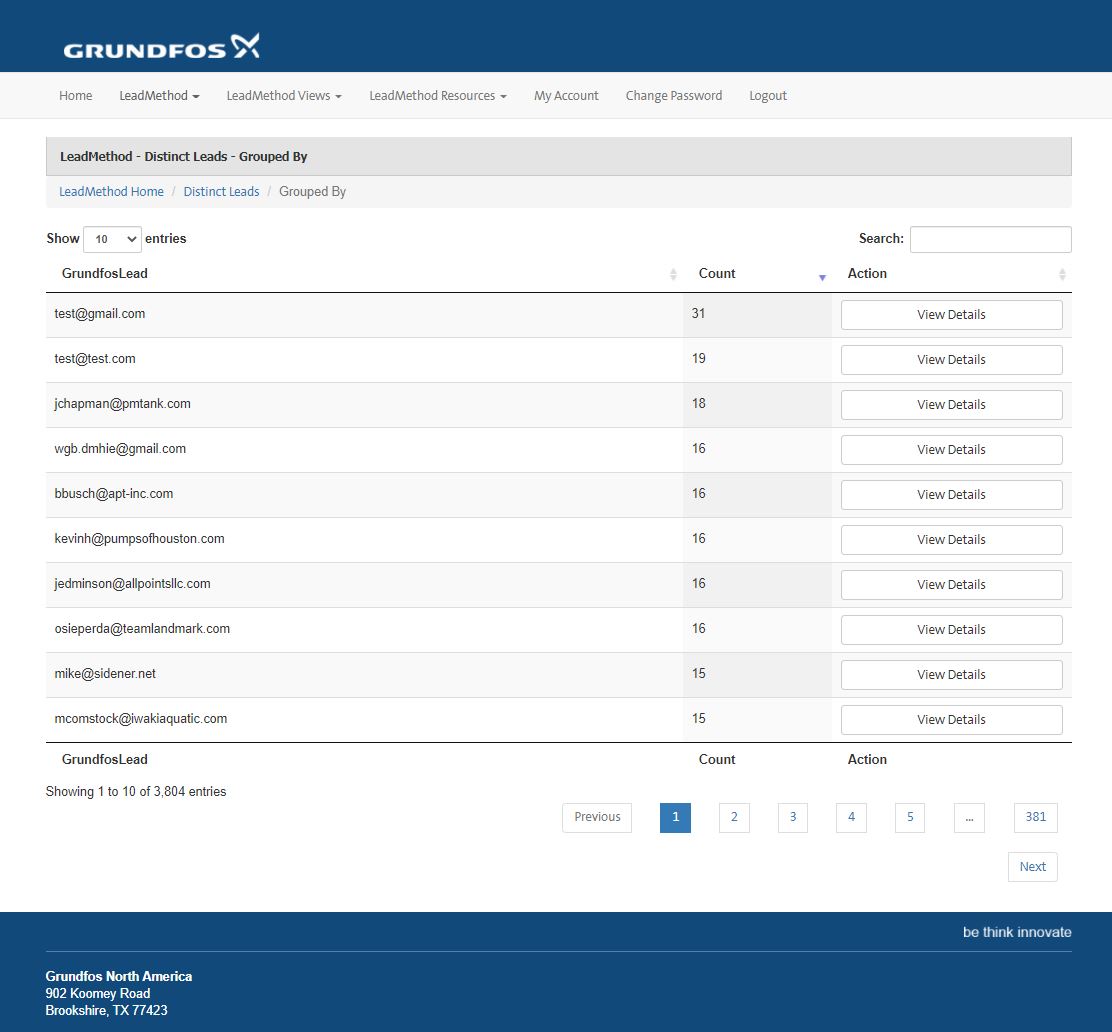
Task: View Details for osieperda@teamlandmark.com
Action: click(x=951, y=630)
